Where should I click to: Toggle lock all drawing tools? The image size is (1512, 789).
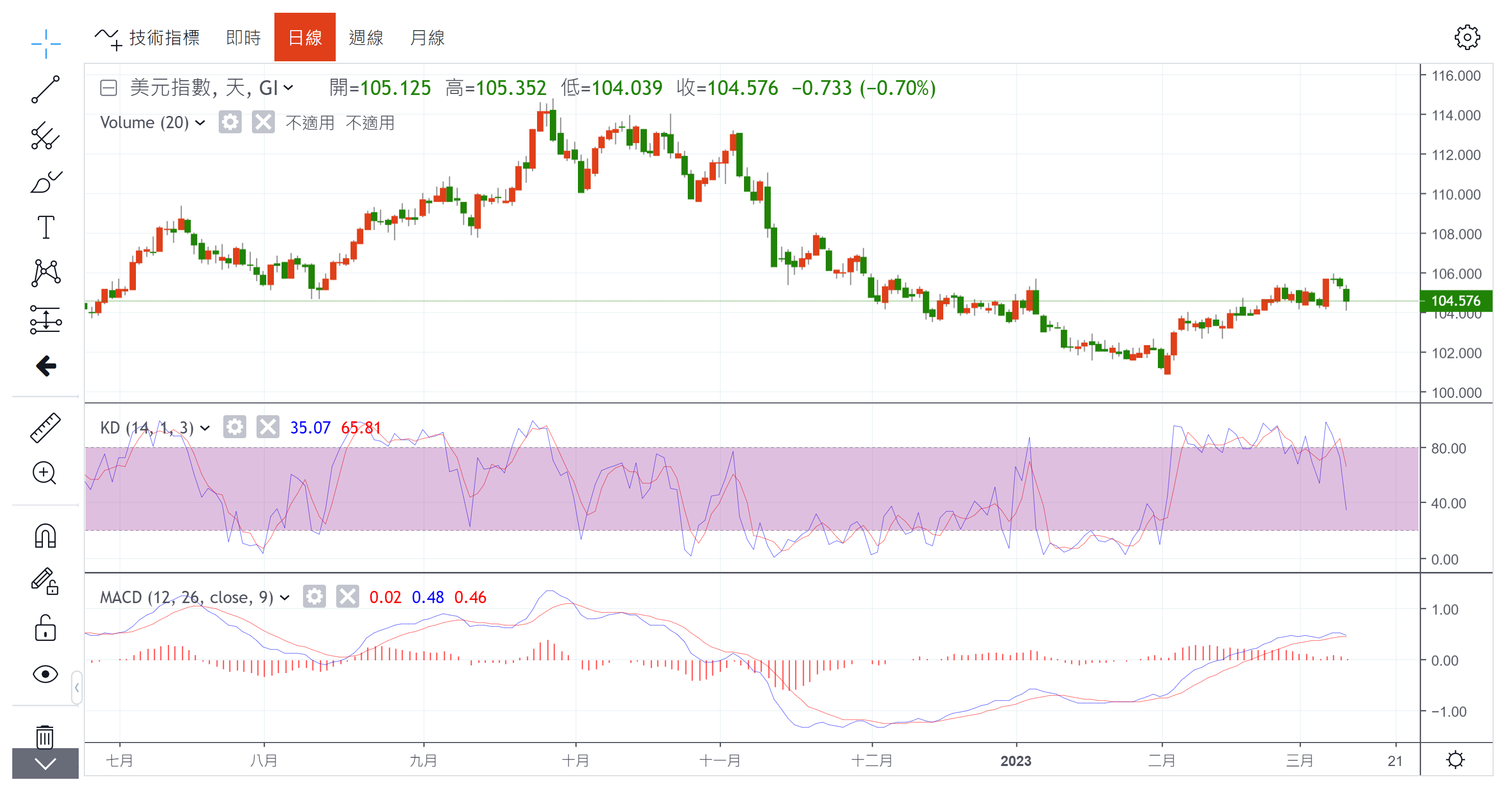(45, 628)
